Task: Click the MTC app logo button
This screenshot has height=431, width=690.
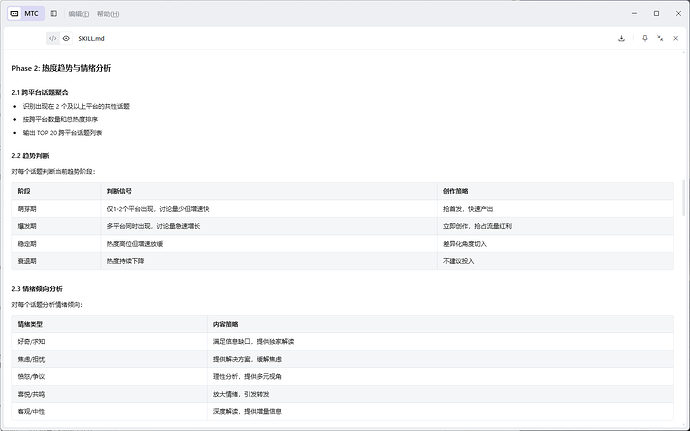Action: [x=26, y=14]
